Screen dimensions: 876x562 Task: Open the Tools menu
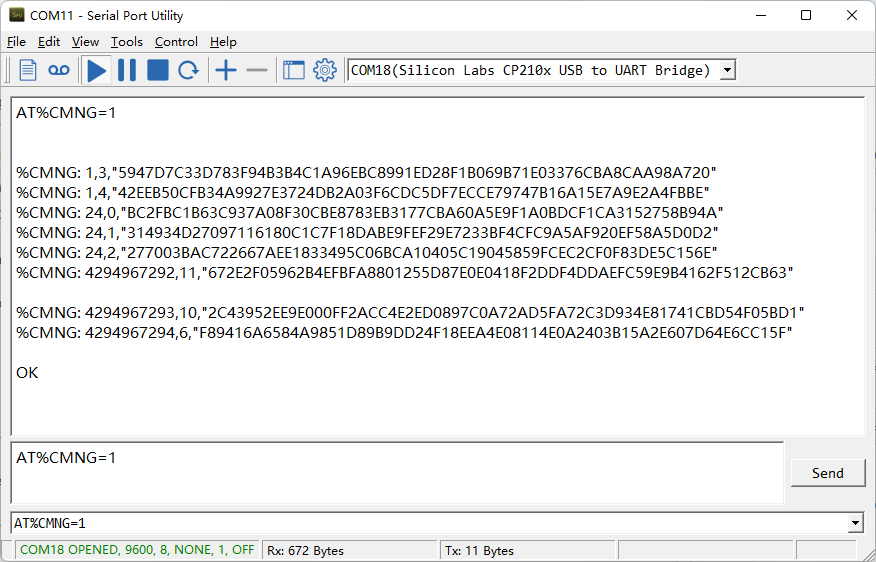[x=127, y=42]
